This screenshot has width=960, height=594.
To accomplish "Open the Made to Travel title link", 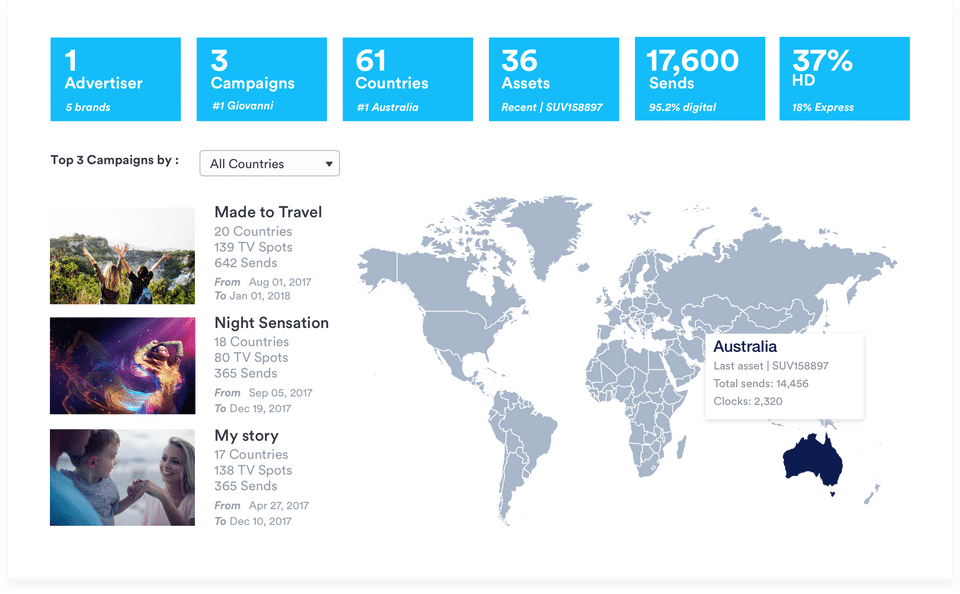I will click(268, 212).
